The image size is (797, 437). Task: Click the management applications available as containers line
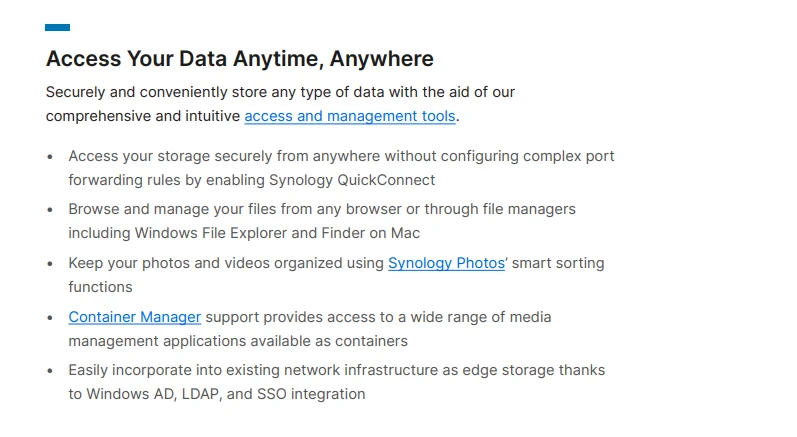click(x=238, y=341)
